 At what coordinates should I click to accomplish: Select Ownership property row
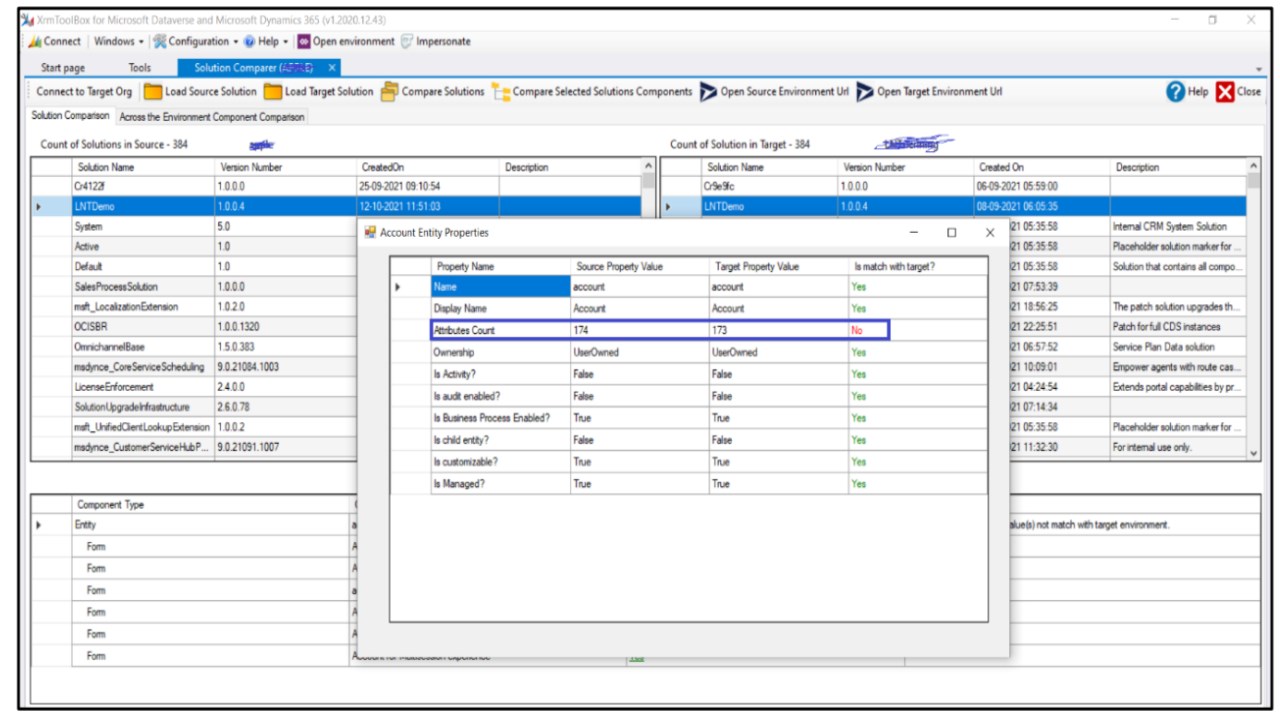coord(688,352)
